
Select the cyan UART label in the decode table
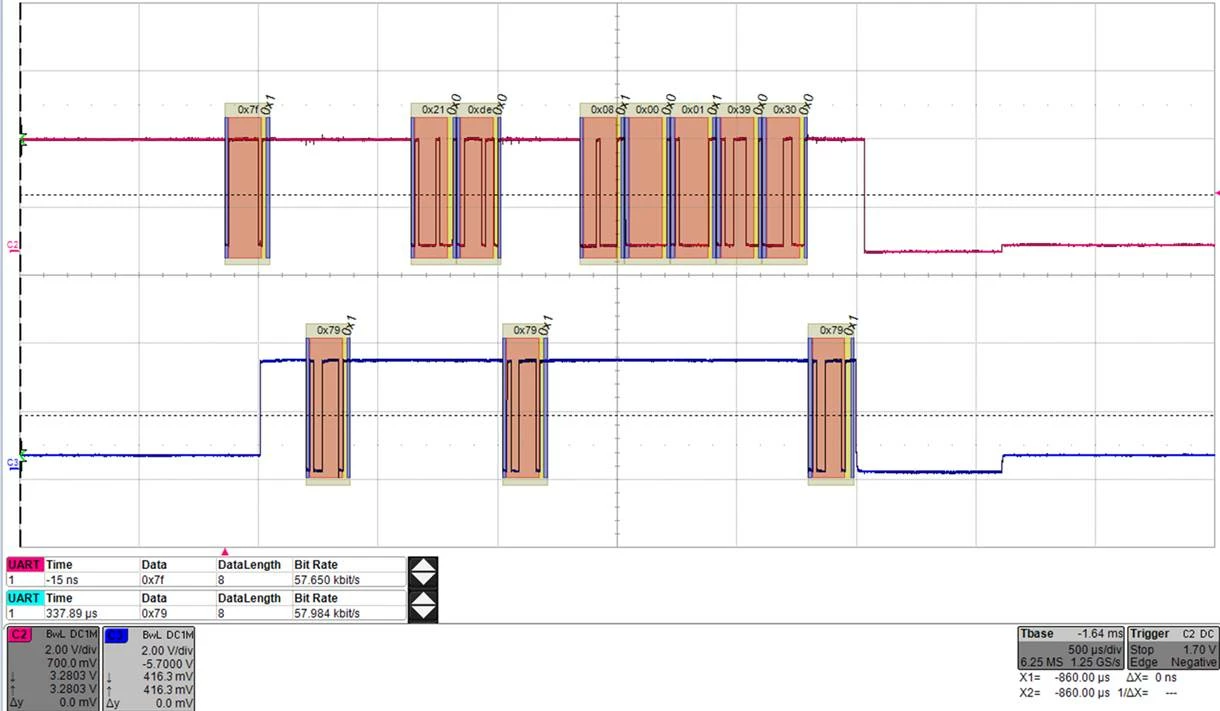[25, 598]
